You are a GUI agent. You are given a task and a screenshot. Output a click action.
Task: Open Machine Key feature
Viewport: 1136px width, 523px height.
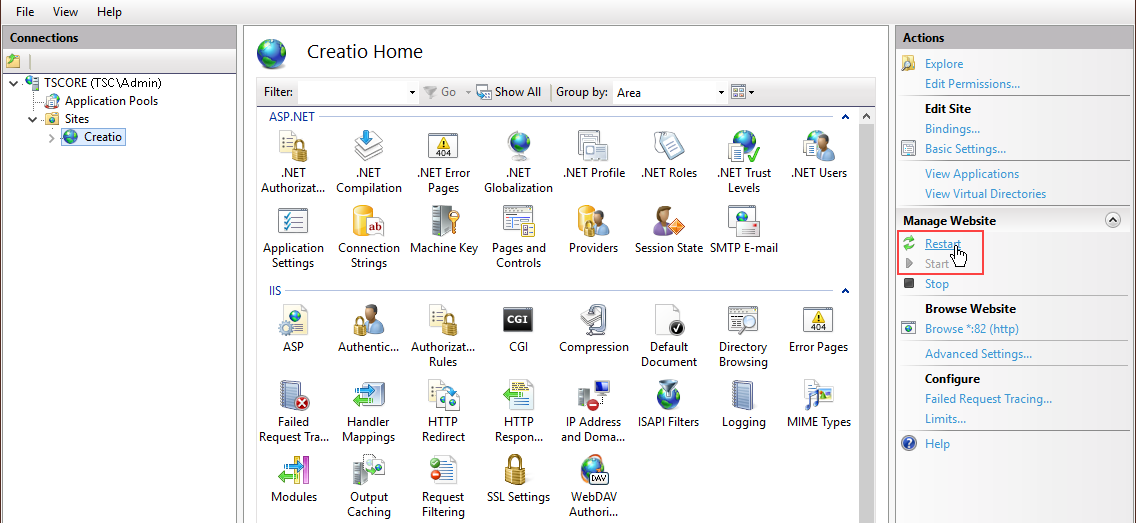pos(443,230)
